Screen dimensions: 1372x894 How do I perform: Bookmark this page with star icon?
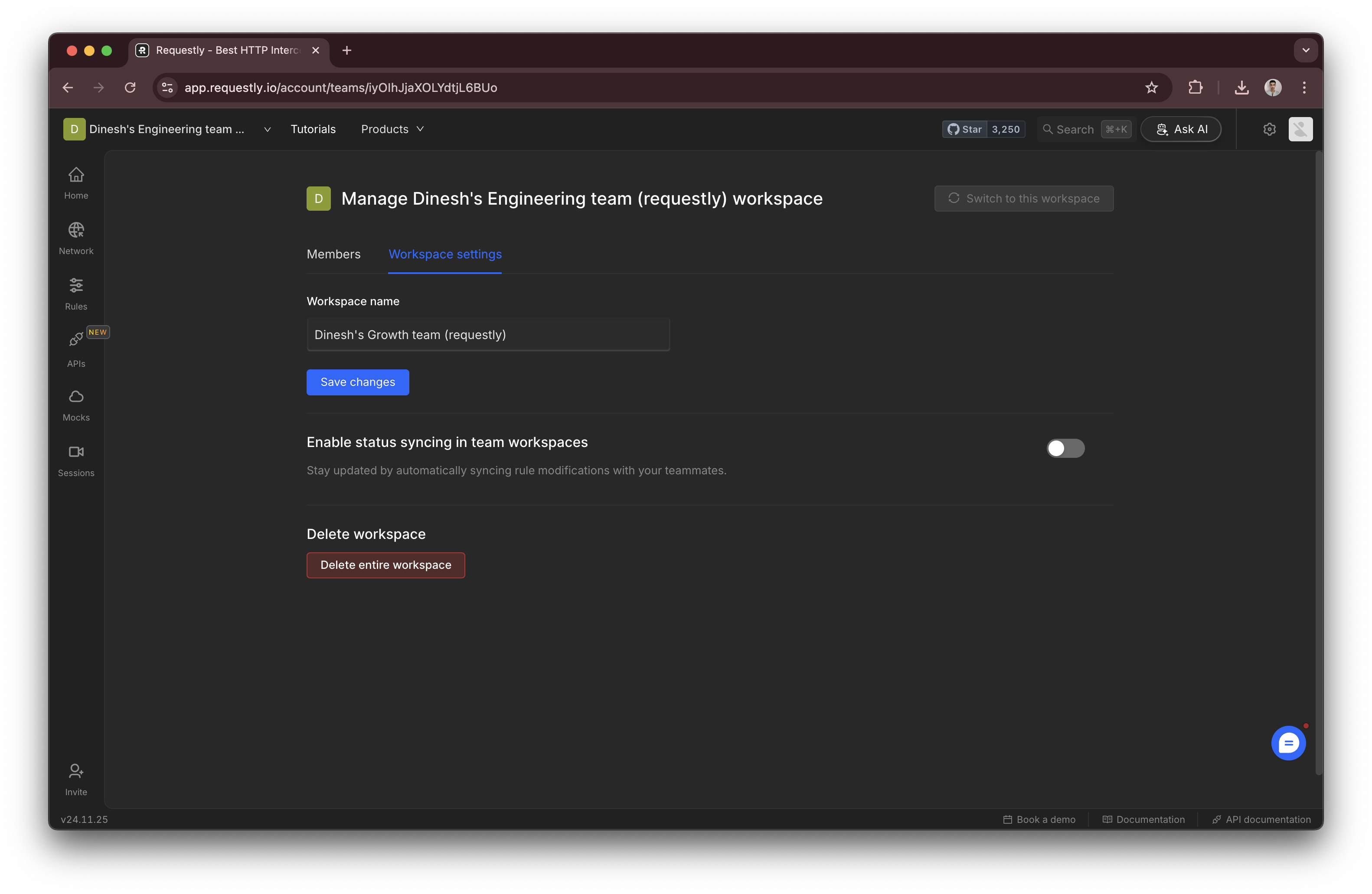click(1151, 88)
